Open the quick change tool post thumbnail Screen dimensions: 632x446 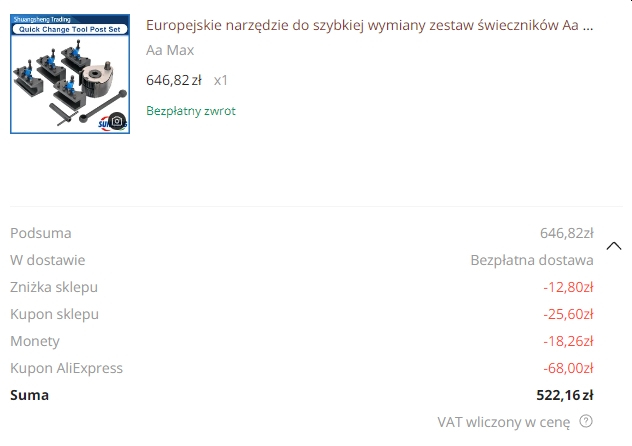click(x=70, y=74)
